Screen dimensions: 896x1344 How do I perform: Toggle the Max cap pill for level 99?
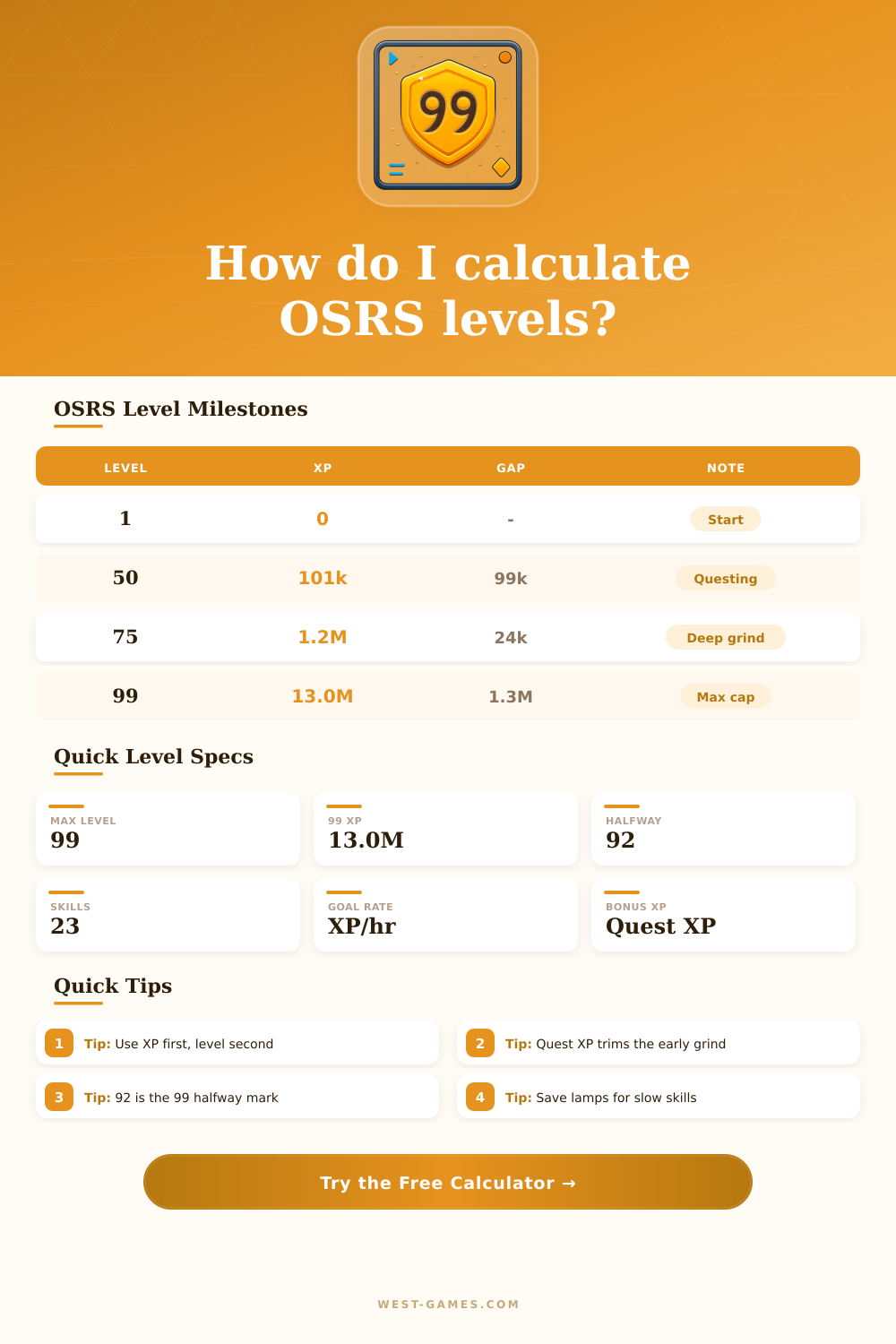coord(726,696)
